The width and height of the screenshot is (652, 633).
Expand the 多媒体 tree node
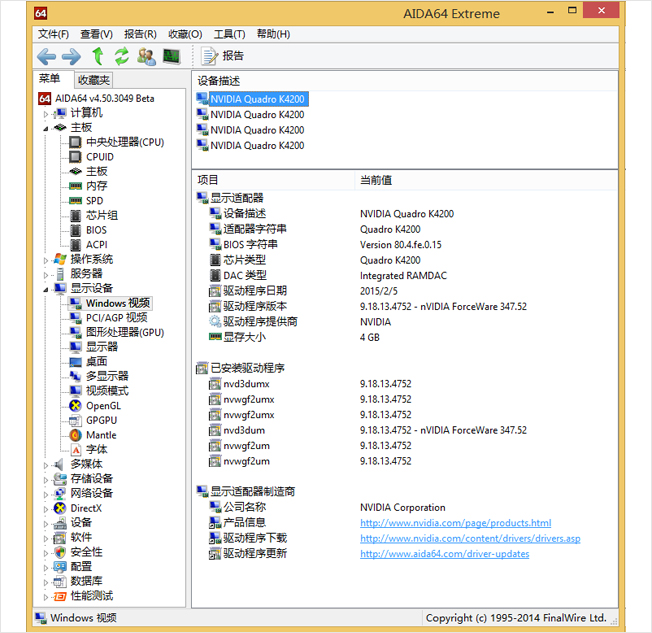click(46, 465)
